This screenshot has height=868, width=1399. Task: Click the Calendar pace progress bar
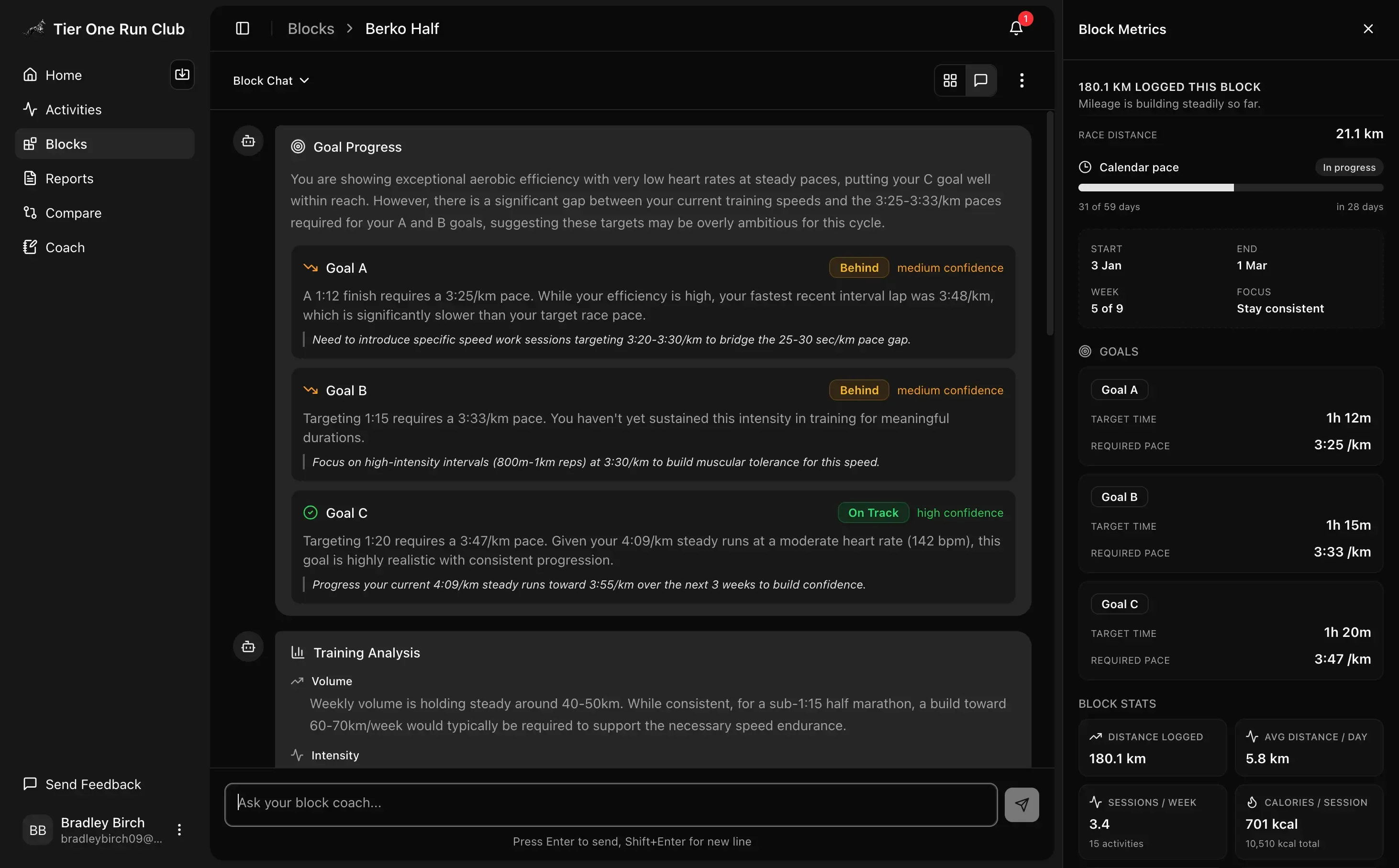pos(1230,188)
